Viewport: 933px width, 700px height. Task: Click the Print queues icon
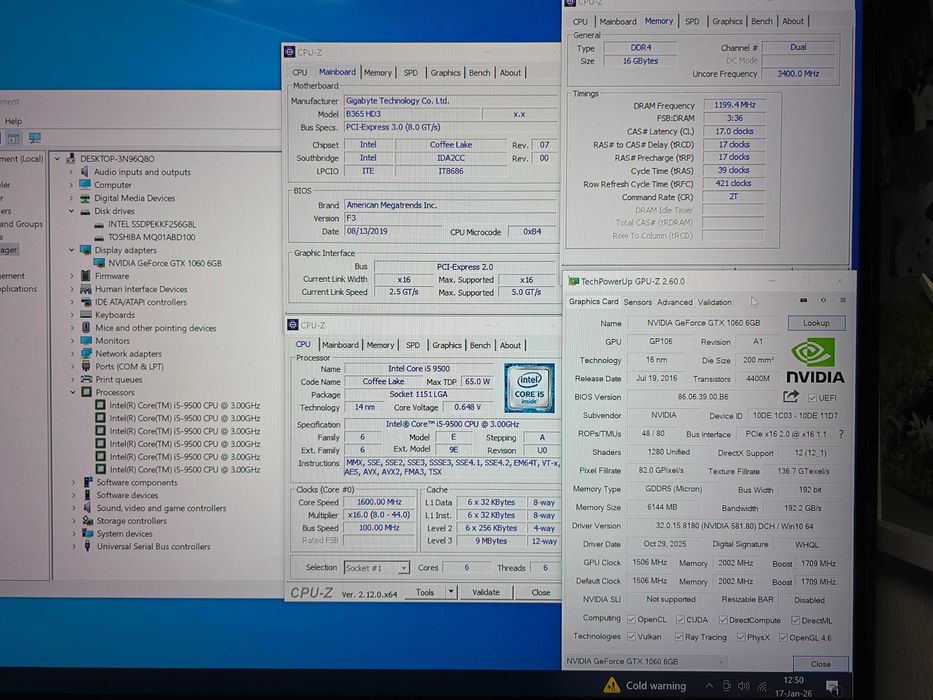point(86,379)
